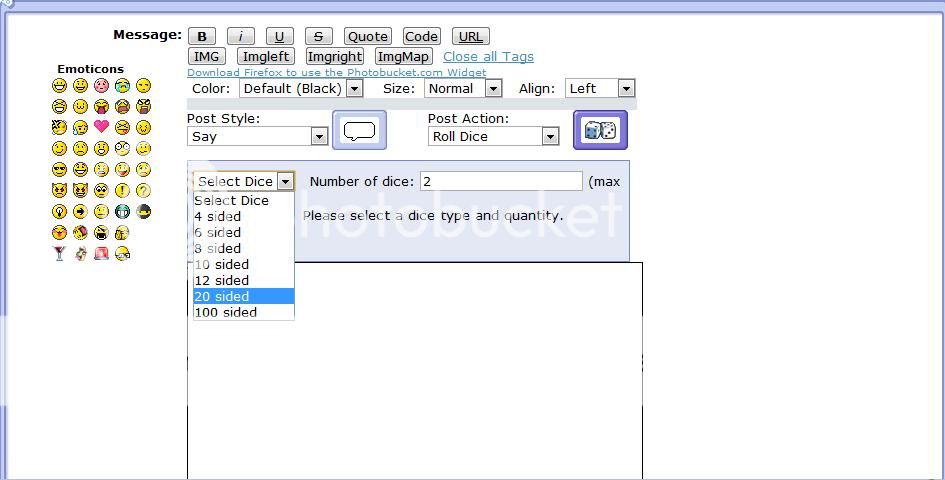Choose highlighted 20 sided dice option
This screenshot has height=480, width=945.
point(243,296)
